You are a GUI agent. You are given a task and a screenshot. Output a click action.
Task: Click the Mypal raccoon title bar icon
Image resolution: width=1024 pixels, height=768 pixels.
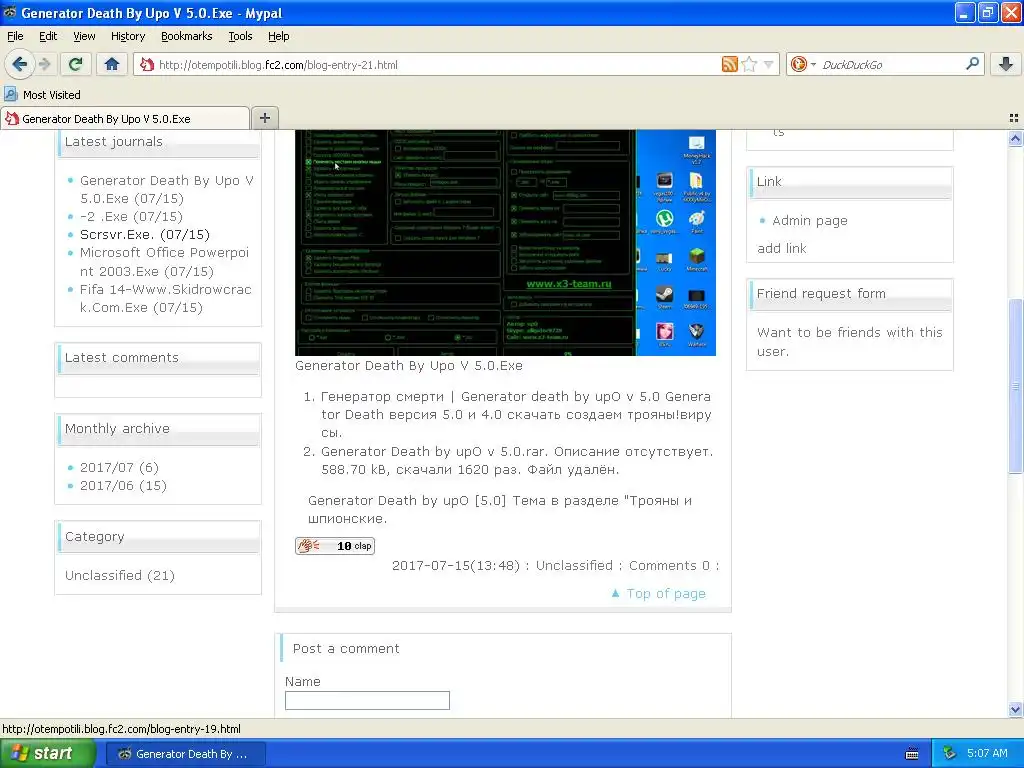pyautogui.click(x=10, y=12)
